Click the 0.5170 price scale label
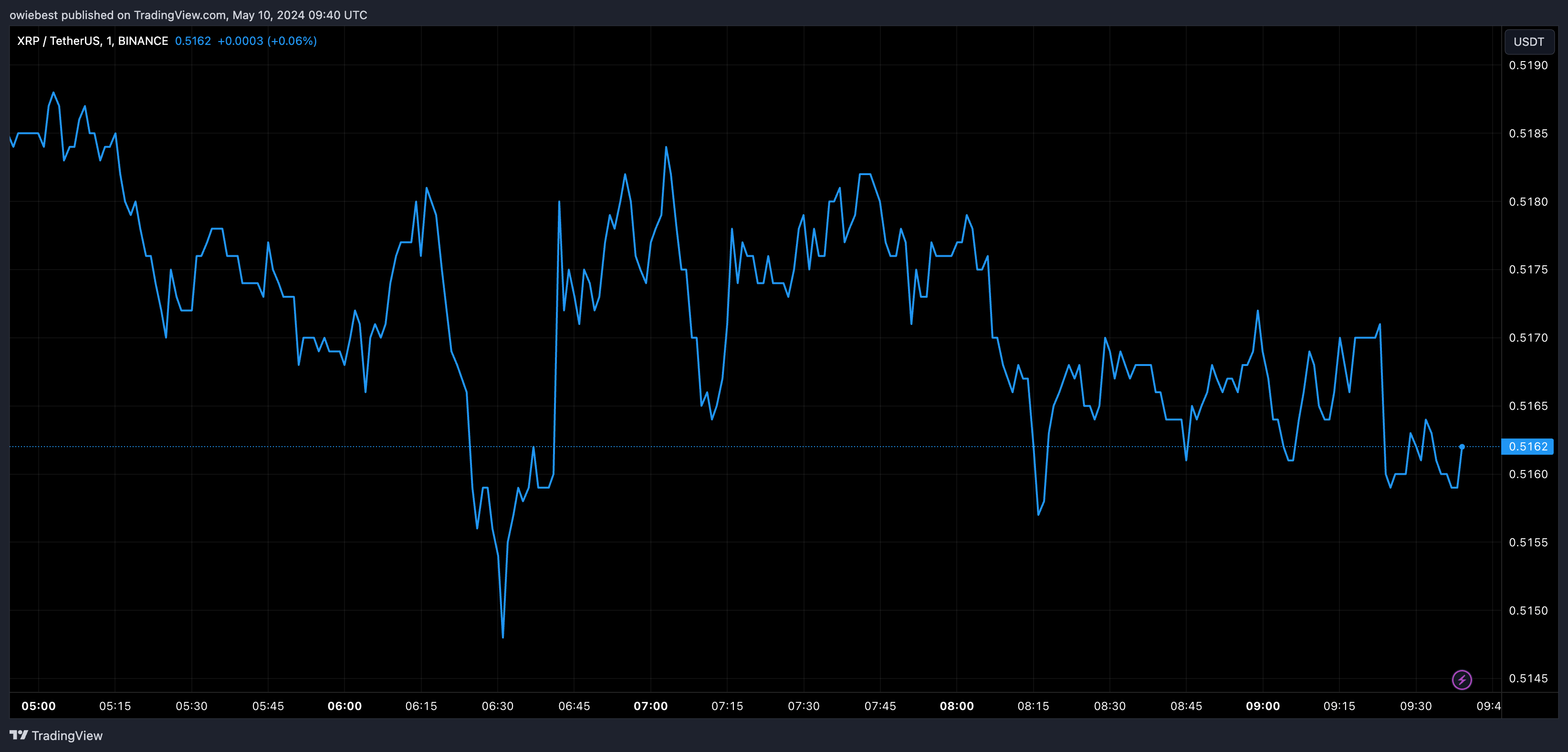1568x752 pixels. point(1528,337)
